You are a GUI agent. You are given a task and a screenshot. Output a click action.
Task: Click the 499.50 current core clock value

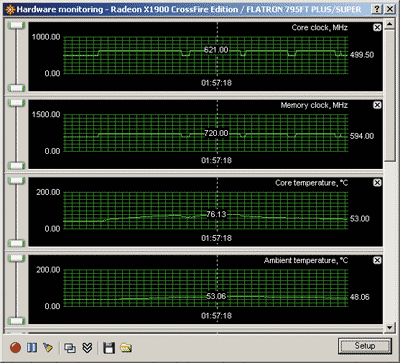(362, 55)
